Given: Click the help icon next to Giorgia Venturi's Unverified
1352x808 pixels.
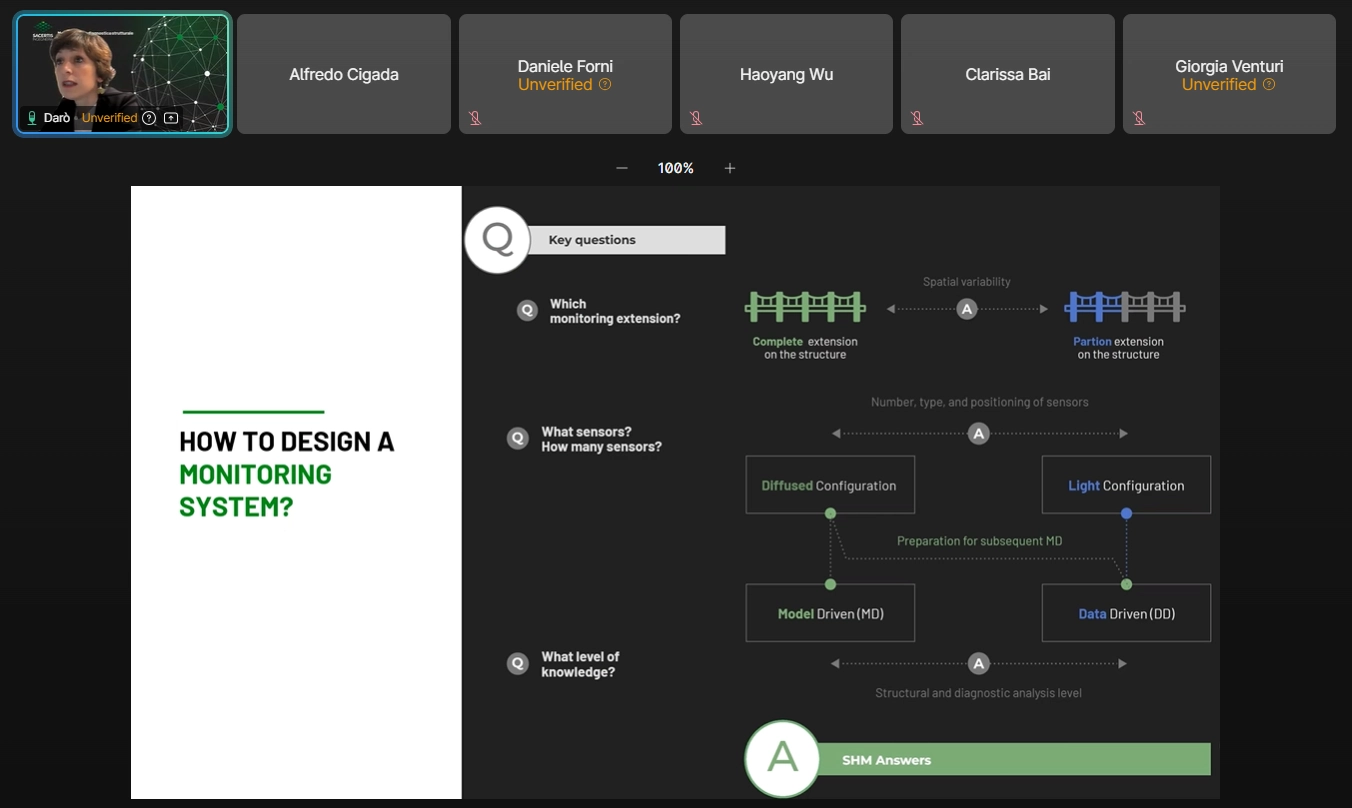Looking at the screenshot, I should (x=1269, y=85).
